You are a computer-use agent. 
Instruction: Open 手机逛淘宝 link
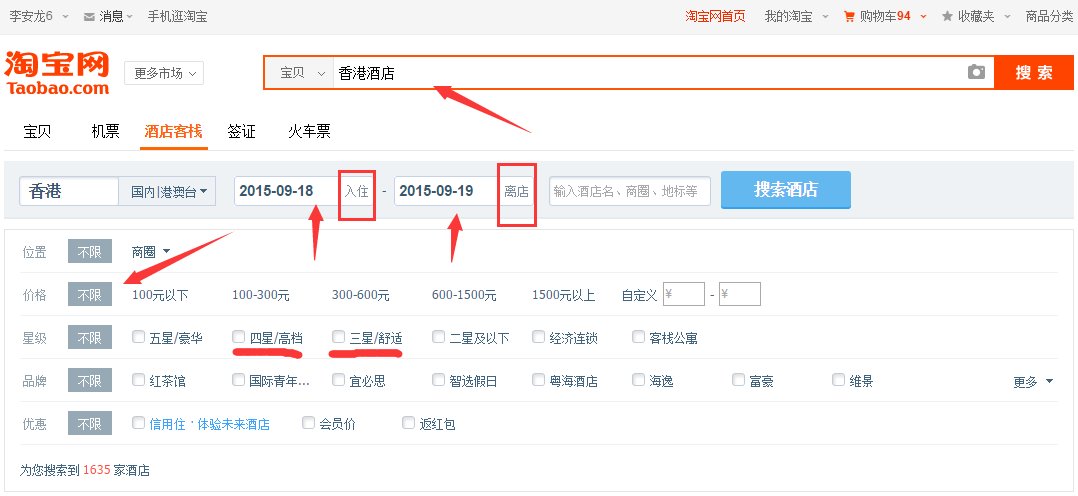click(x=177, y=17)
